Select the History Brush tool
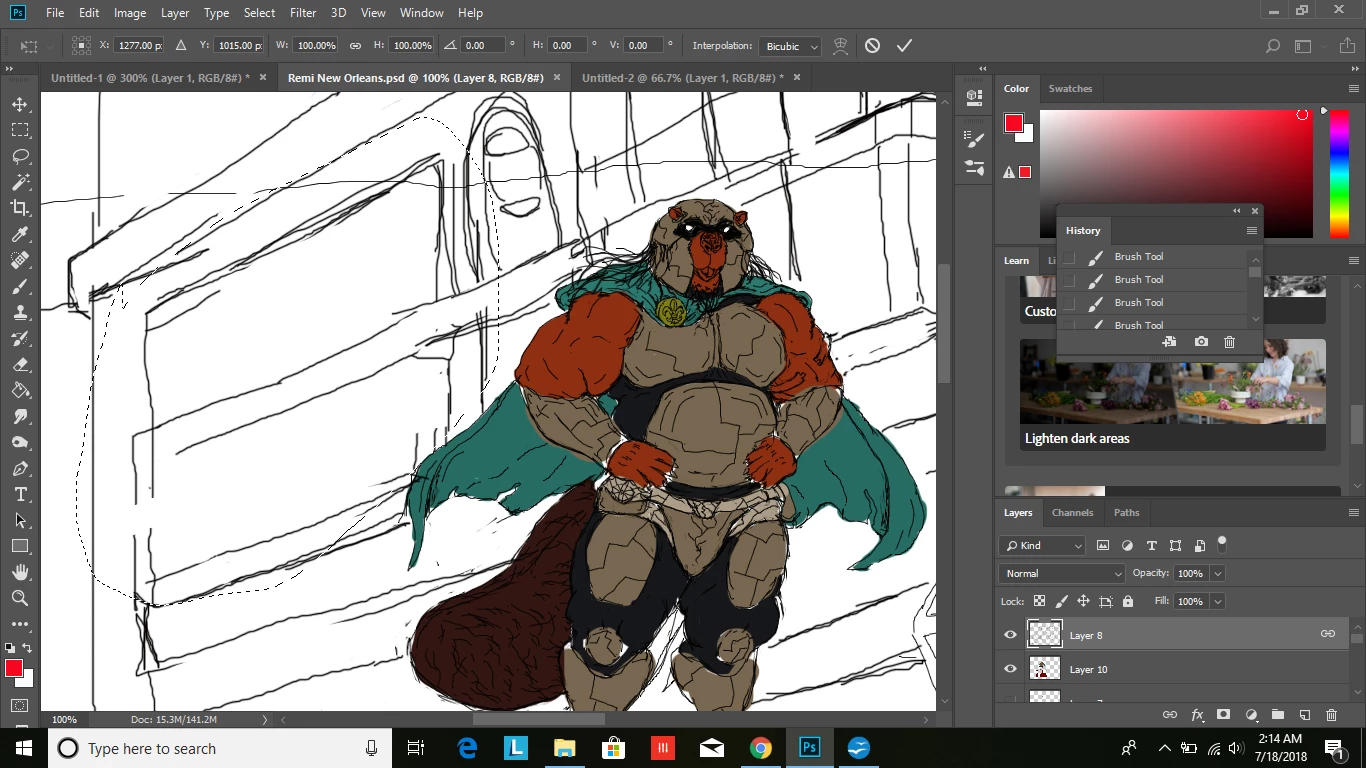 click(20, 338)
